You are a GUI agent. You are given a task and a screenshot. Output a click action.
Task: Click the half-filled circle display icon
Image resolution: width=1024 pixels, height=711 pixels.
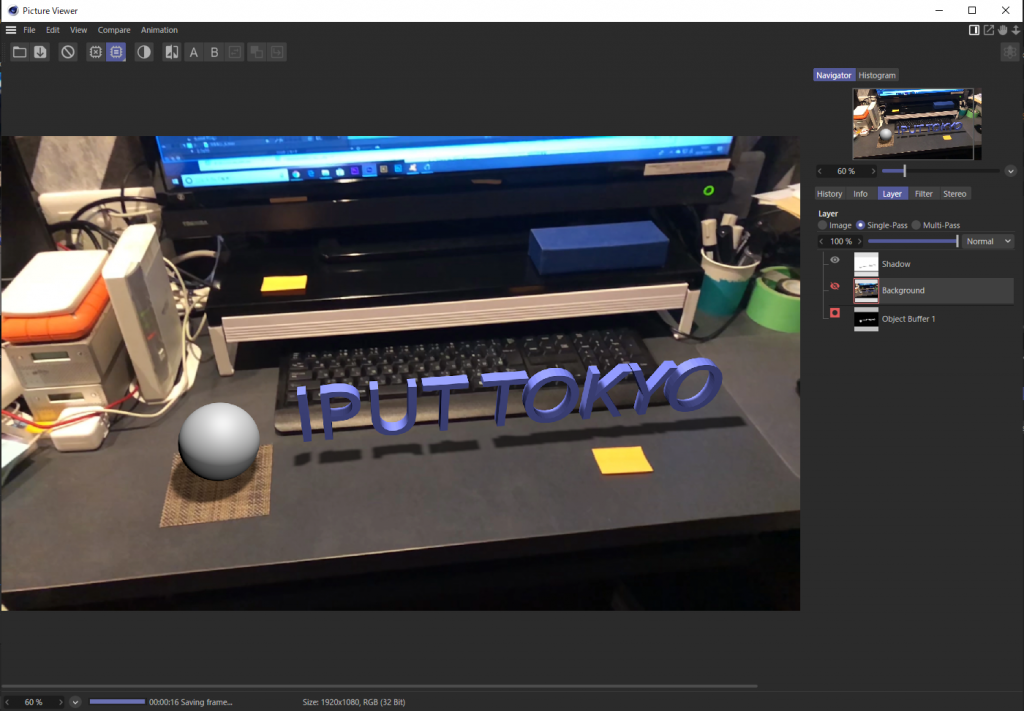144,52
